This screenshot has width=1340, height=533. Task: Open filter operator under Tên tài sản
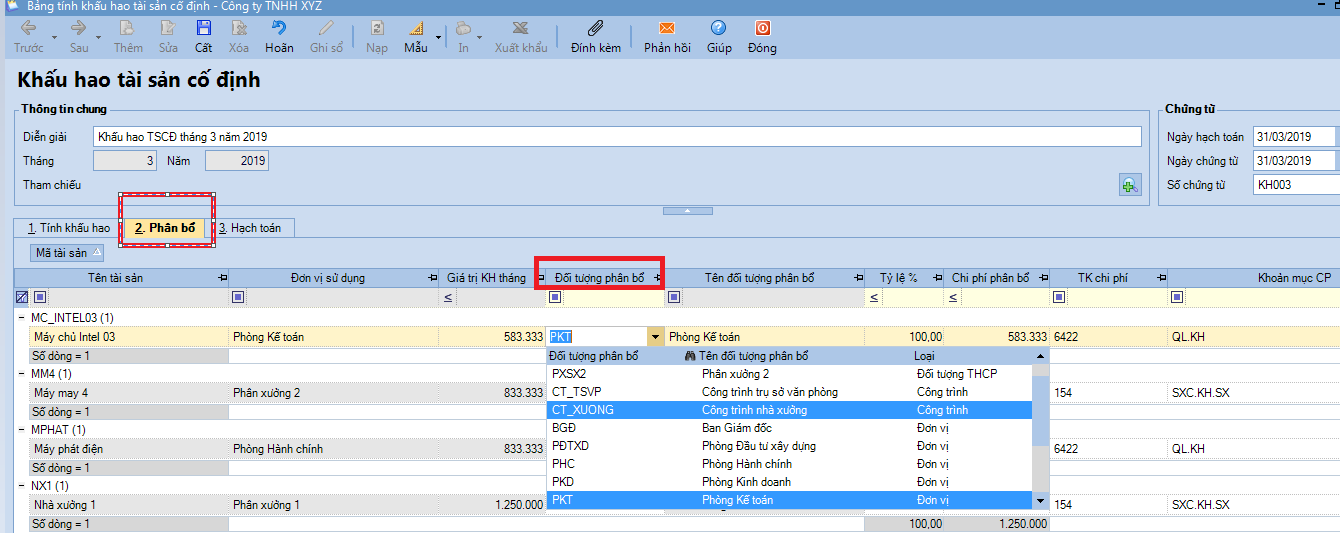point(40,297)
